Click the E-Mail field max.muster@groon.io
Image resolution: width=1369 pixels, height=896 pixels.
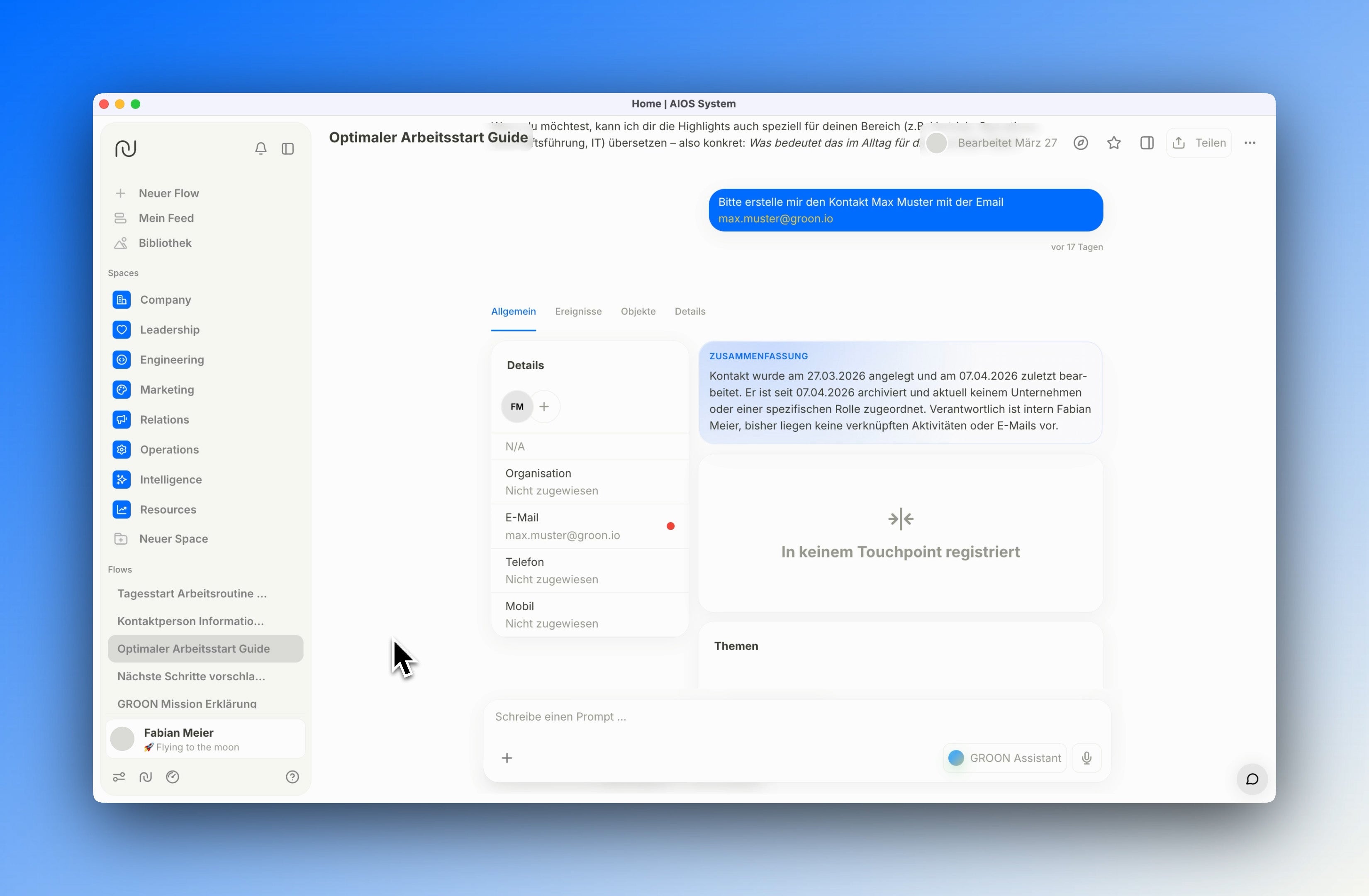pos(589,526)
